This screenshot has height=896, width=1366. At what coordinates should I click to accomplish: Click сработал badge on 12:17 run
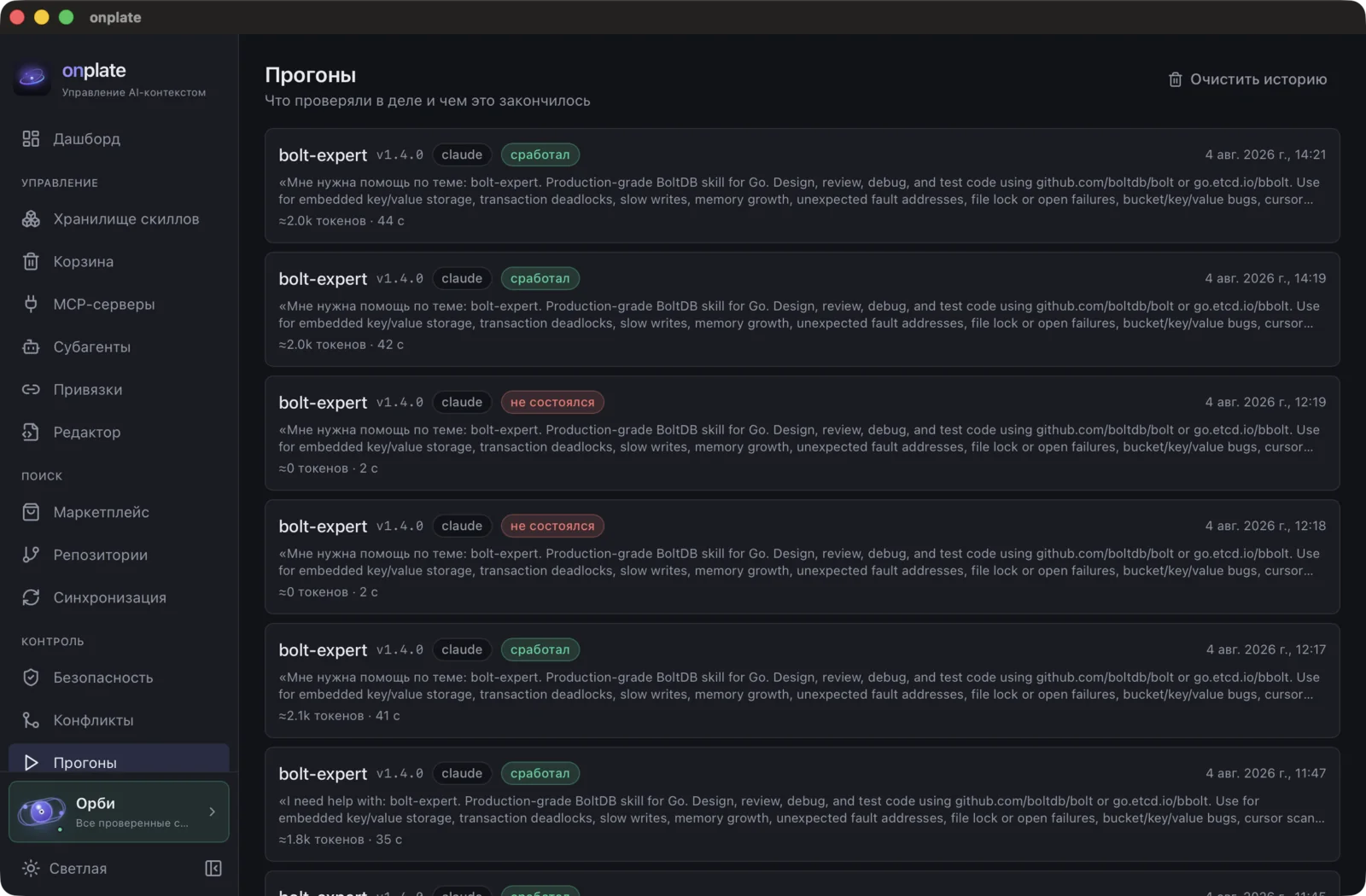(x=540, y=649)
